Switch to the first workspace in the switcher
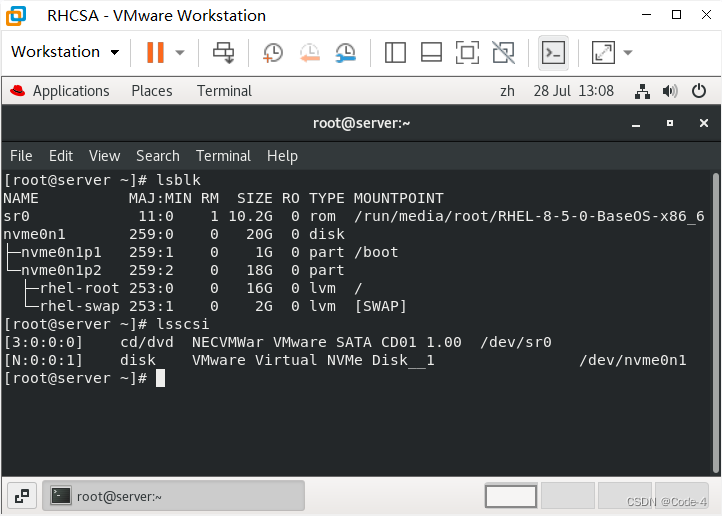 [511, 496]
